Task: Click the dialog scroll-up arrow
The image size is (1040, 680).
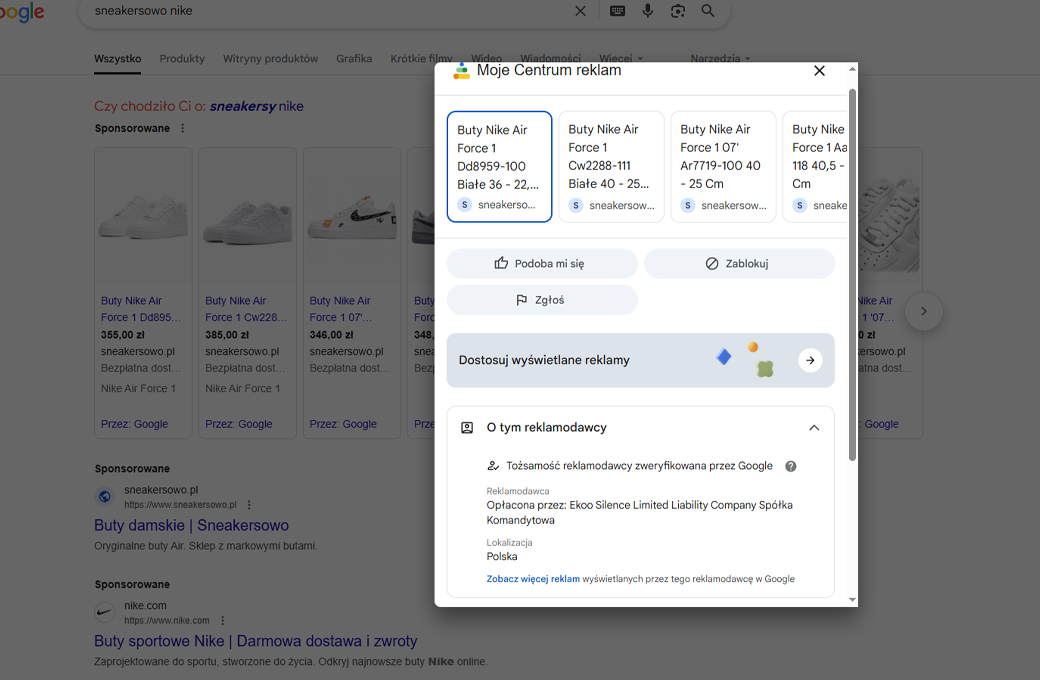Action: pyautogui.click(x=852, y=68)
